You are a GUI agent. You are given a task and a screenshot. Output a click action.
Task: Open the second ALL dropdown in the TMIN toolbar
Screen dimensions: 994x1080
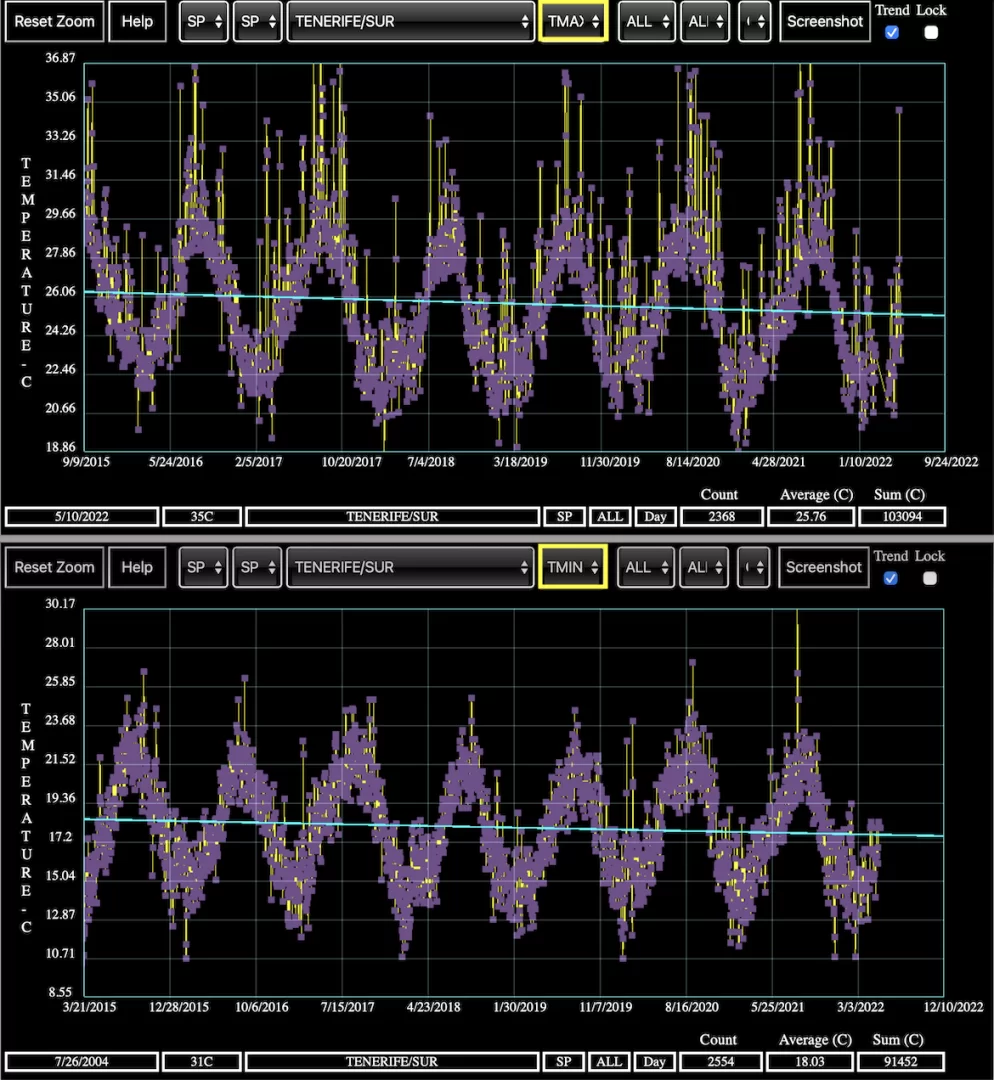tap(705, 567)
